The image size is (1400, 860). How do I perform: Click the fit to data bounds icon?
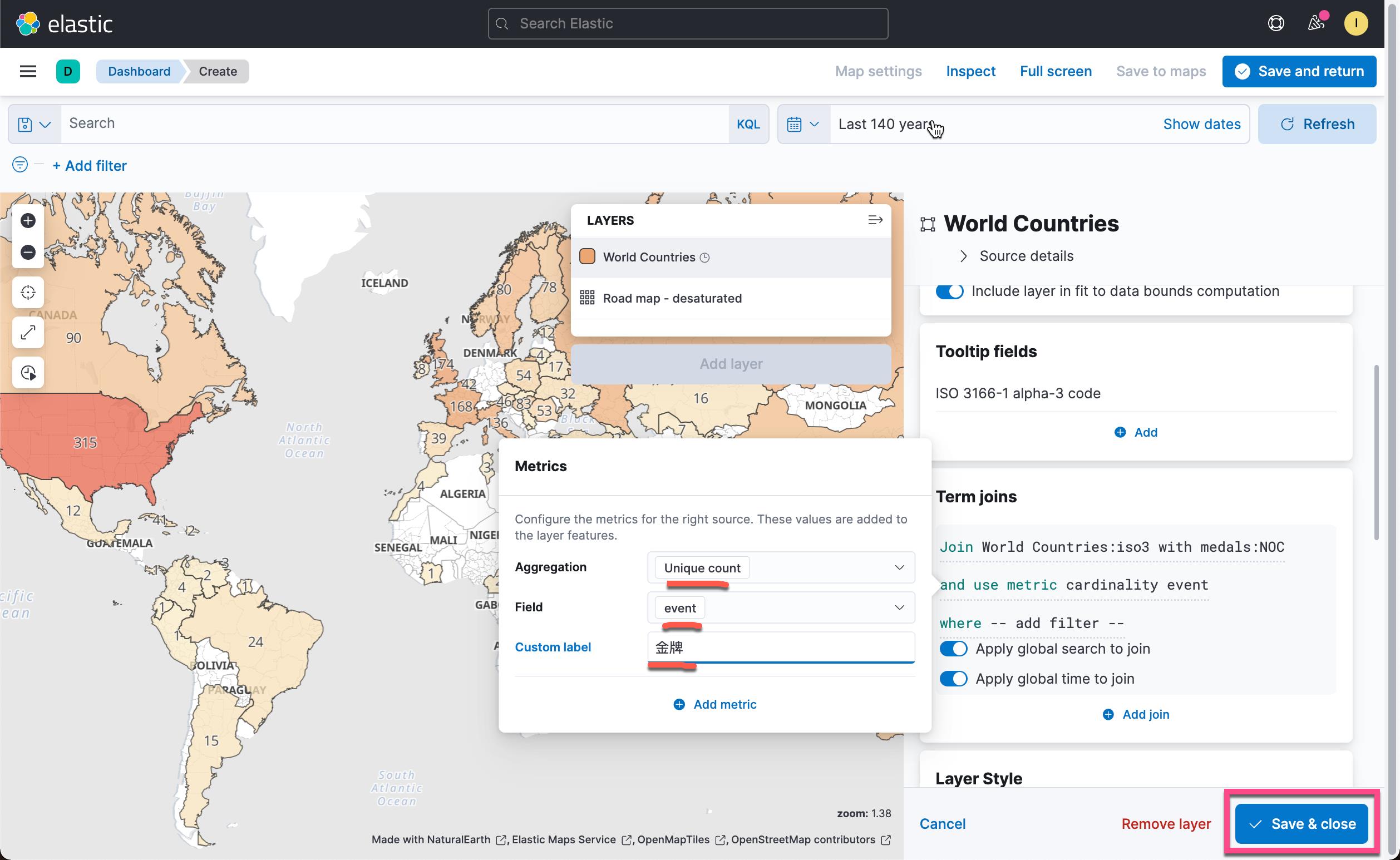[28, 293]
